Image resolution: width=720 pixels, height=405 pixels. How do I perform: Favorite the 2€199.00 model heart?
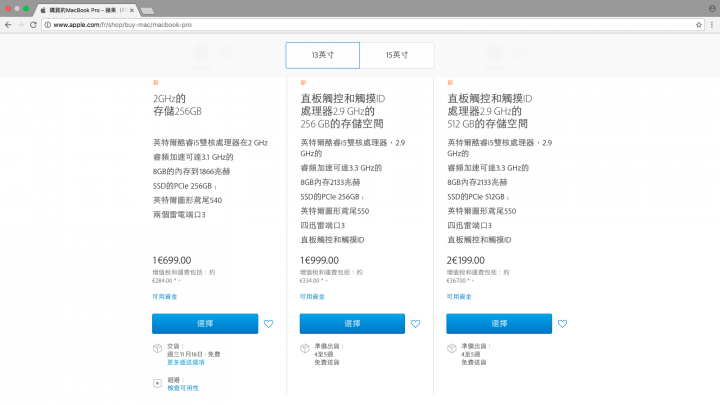[x=562, y=324]
